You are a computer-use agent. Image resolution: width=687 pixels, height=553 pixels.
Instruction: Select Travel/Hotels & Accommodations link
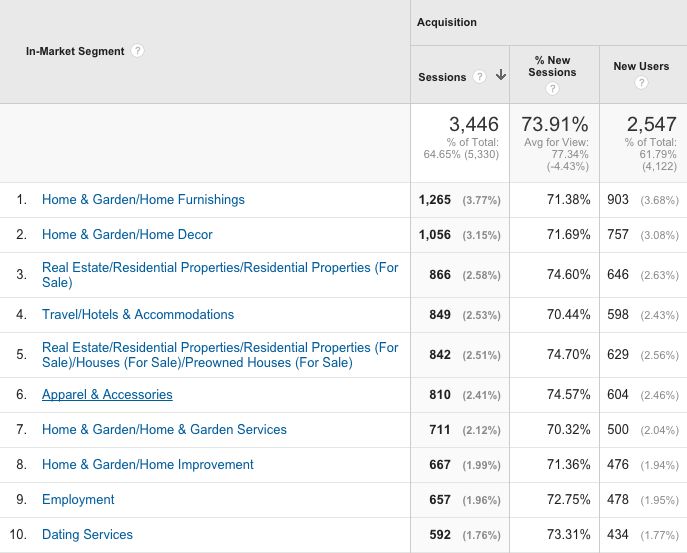click(138, 314)
